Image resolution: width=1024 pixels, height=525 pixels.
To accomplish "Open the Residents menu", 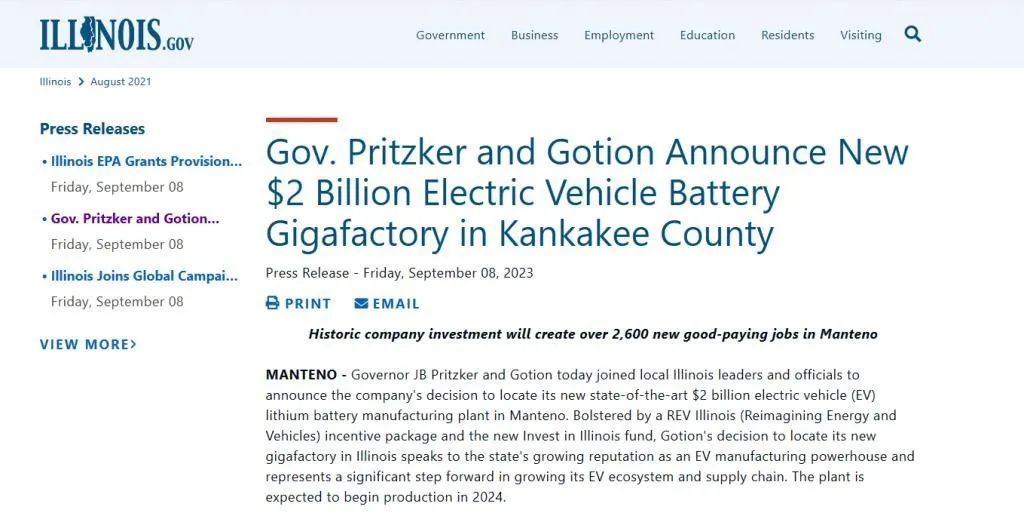I will [x=787, y=35].
